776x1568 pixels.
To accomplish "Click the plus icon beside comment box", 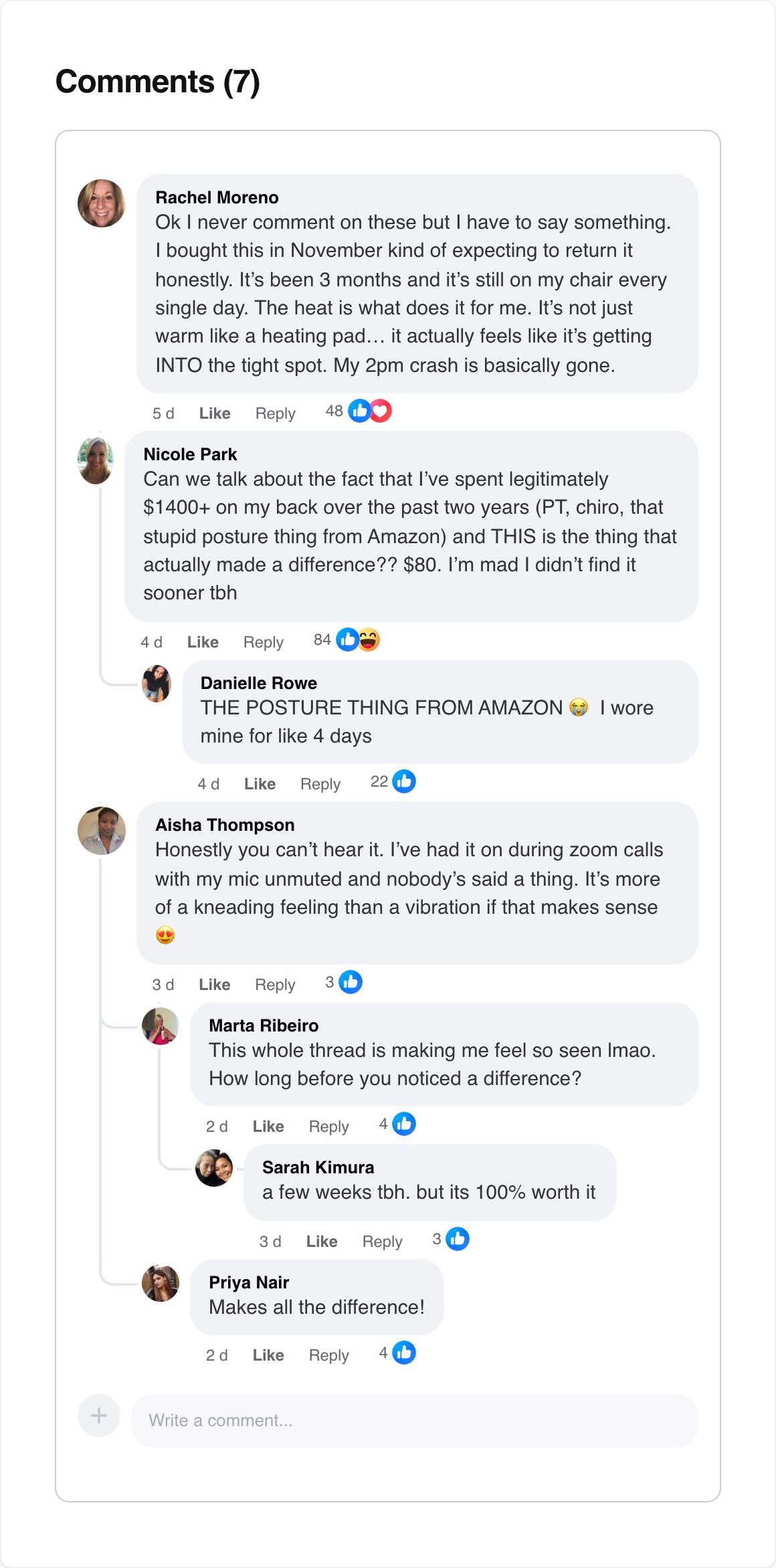I will point(99,1415).
